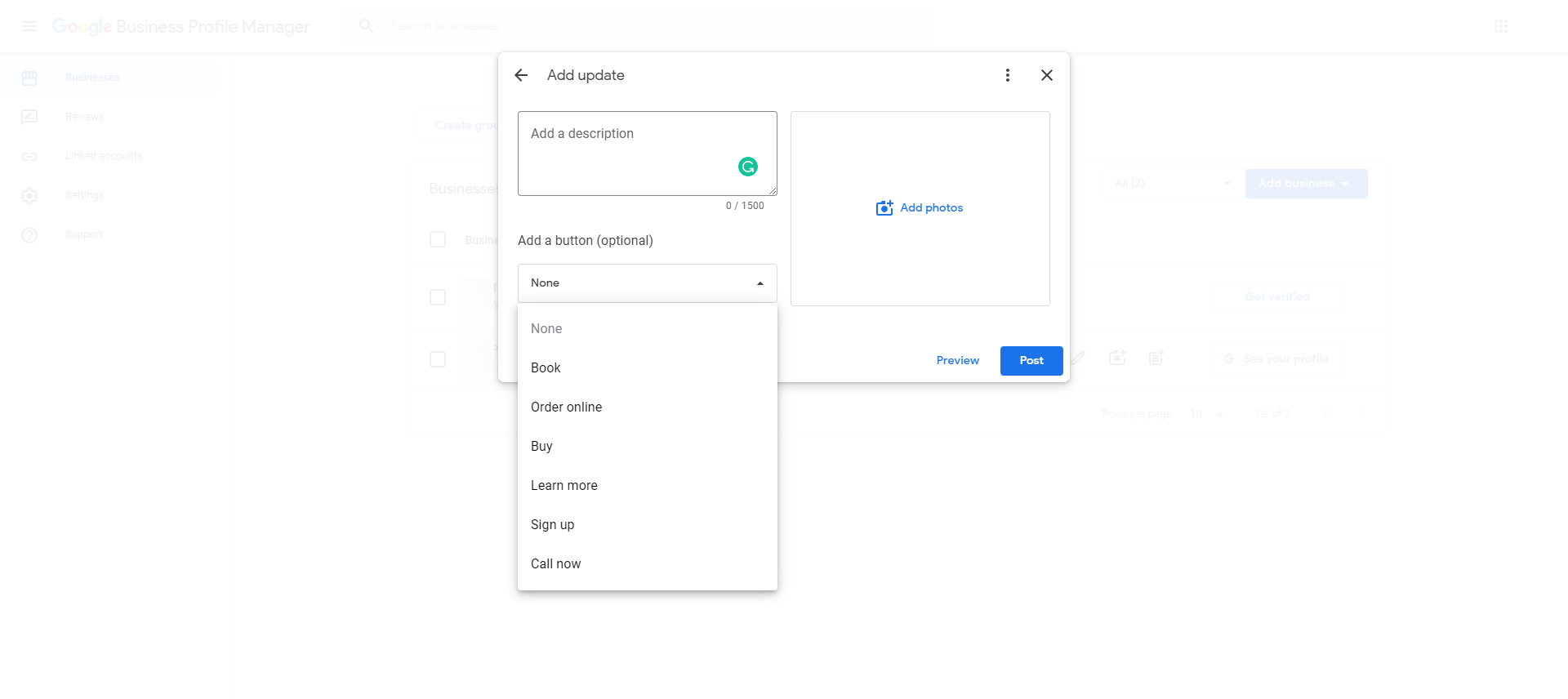Choose Buy from the button options
Screen dimensions: 1568x699
coord(648,446)
